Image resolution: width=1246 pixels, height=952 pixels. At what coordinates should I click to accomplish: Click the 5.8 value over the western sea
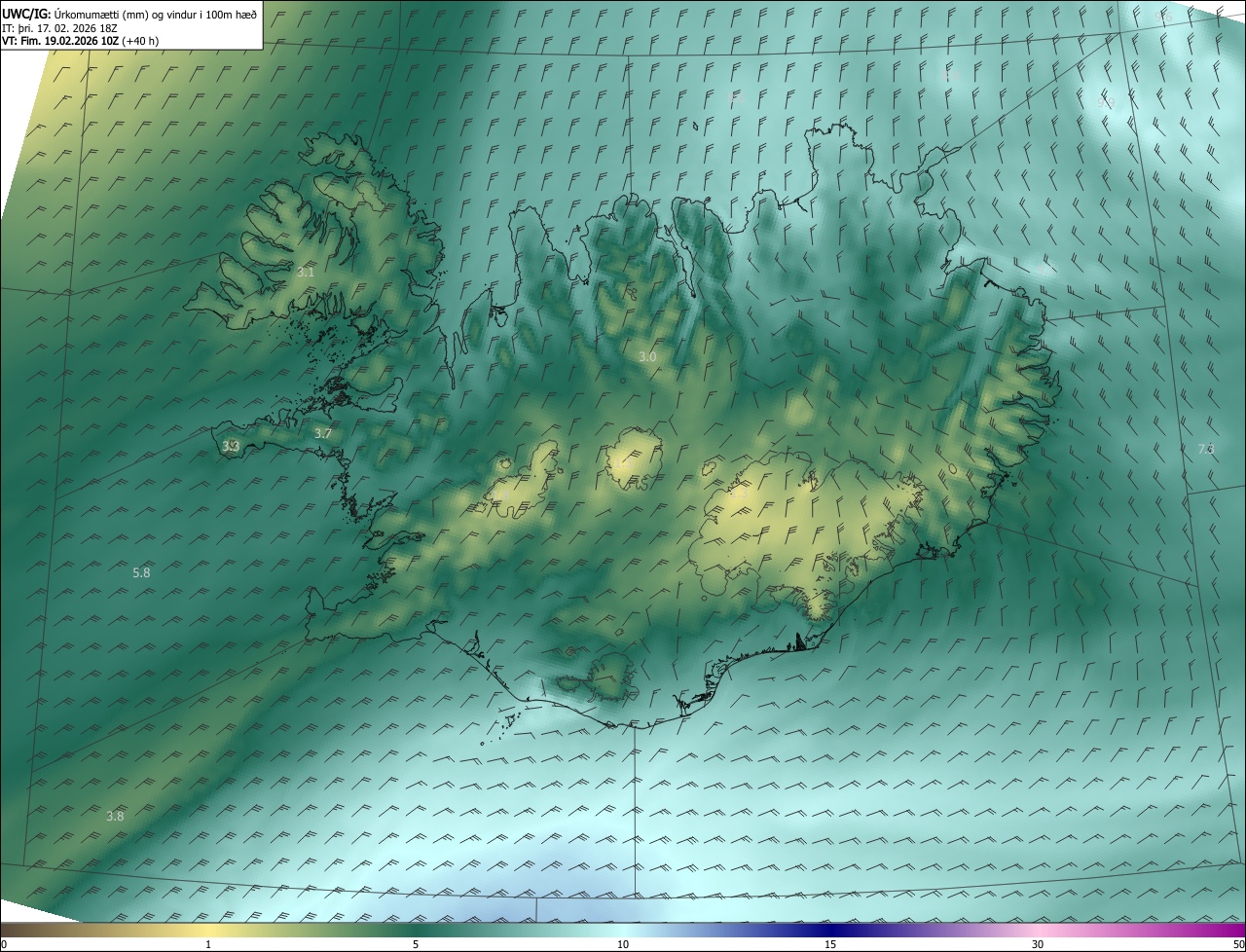141,572
